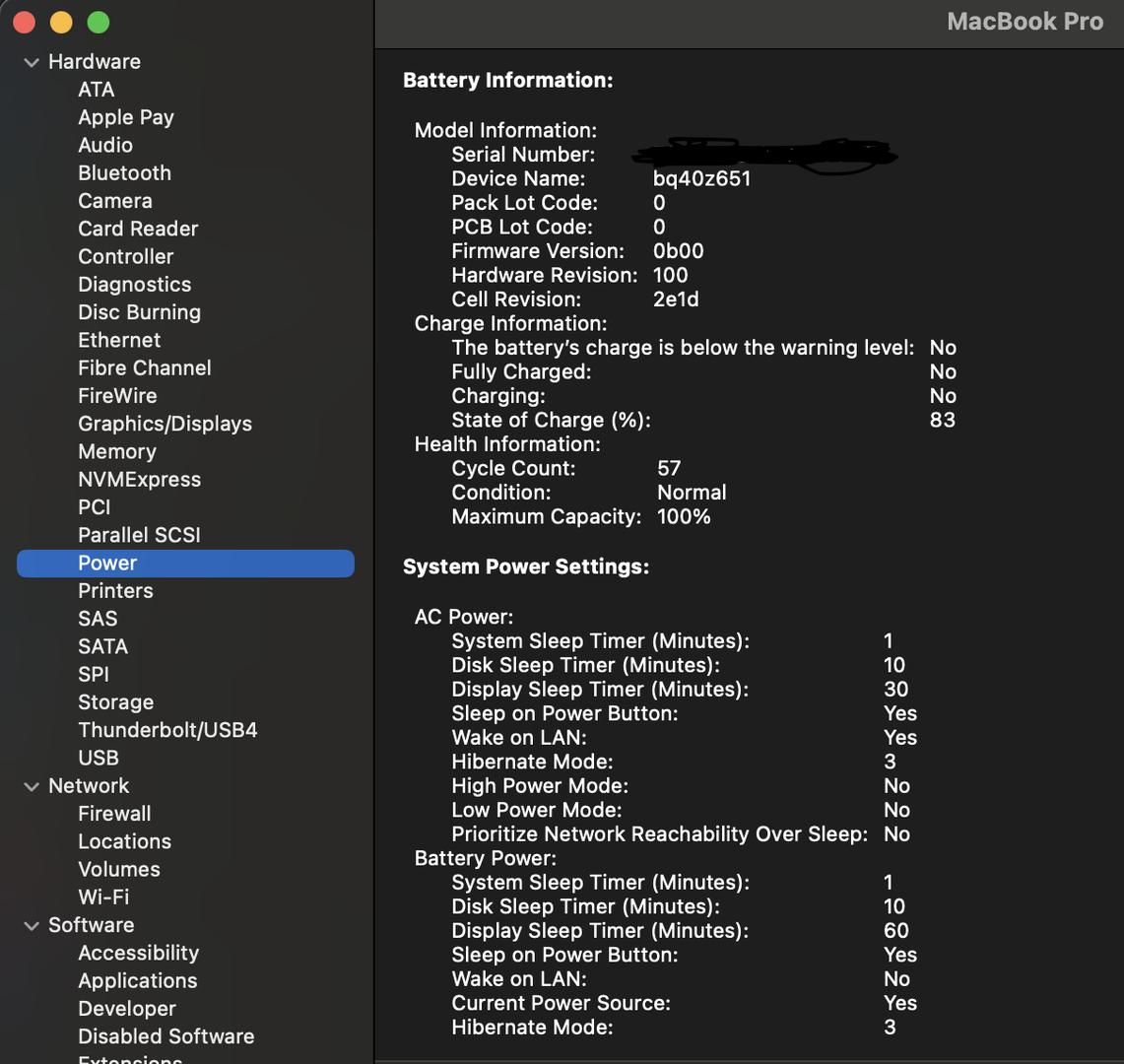Select Volumes in the sidebar

[x=119, y=870]
